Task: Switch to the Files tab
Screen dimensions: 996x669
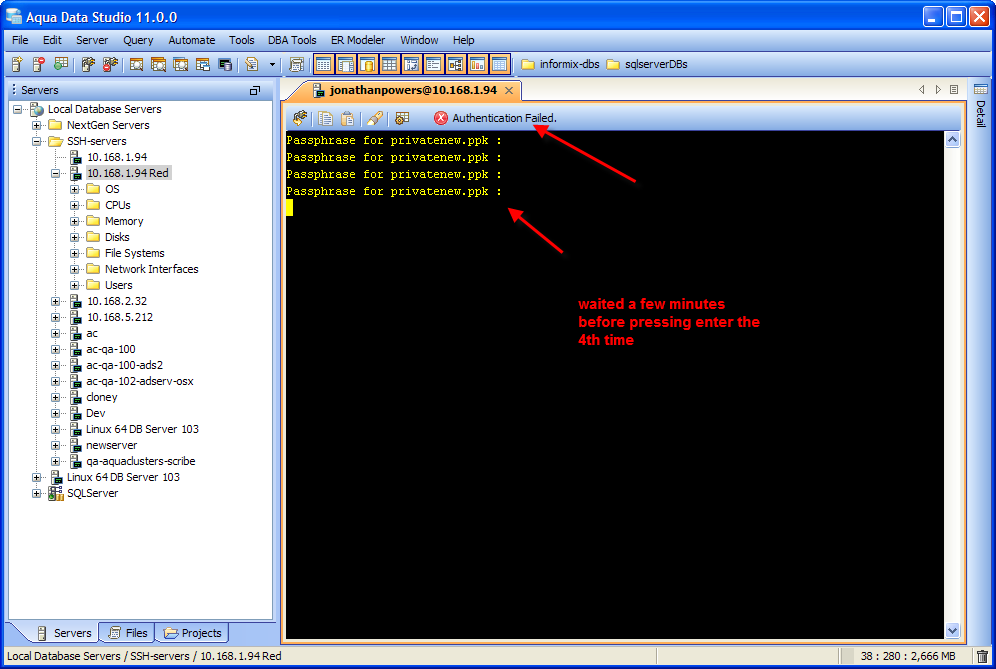Action: coord(128,633)
